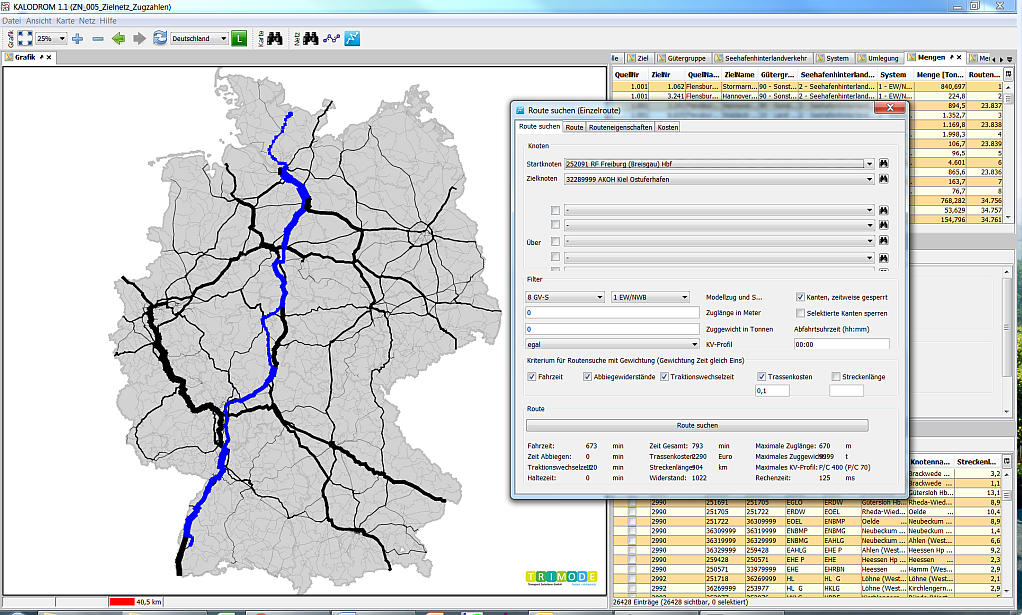Pin the Grafik tab
This screenshot has width=1022, height=615.
[41, 57]
